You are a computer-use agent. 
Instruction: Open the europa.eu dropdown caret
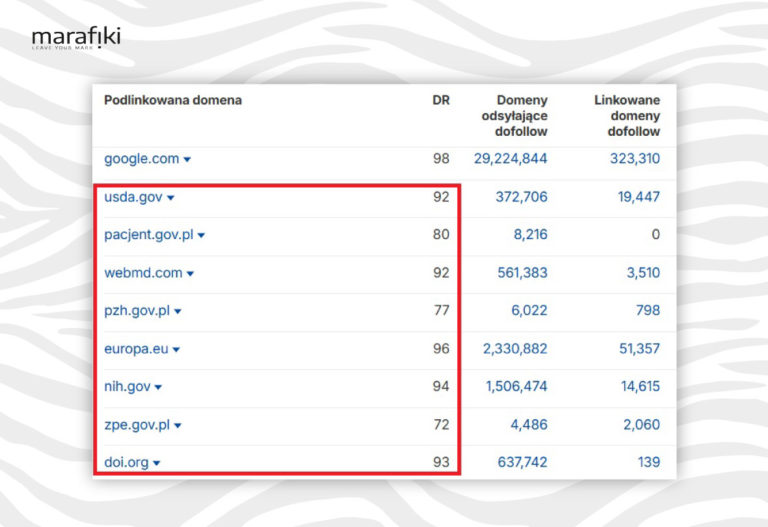click(x=176, y=350)
